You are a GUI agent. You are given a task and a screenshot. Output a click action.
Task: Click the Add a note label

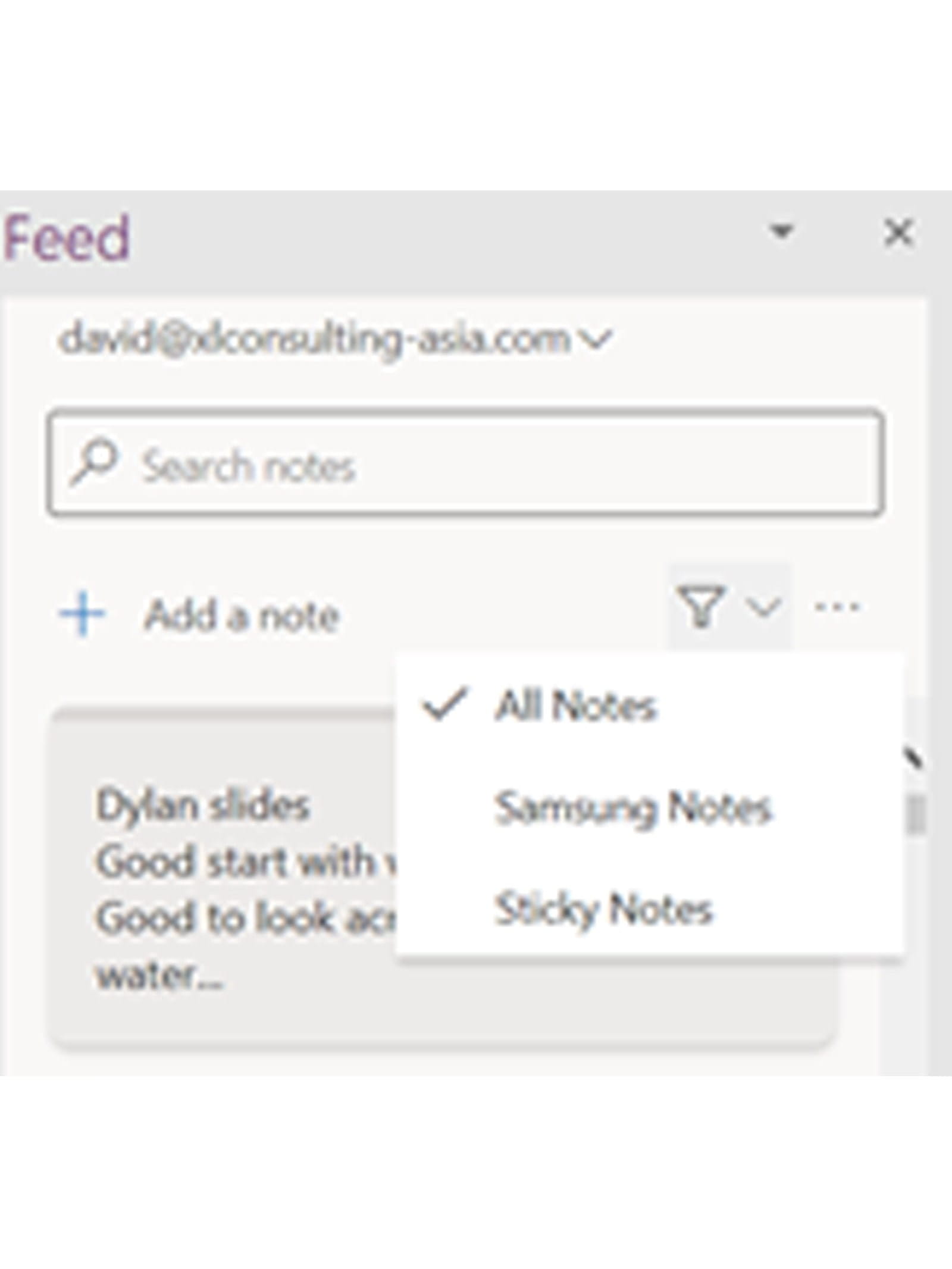pyautogui.click(x=242, y=615)
